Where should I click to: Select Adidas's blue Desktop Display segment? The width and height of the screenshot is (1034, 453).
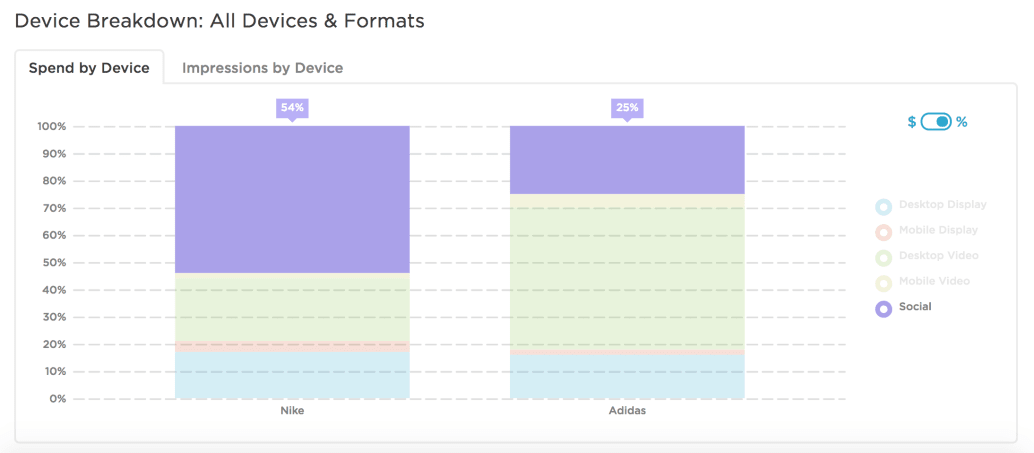[x=627, y=377]
